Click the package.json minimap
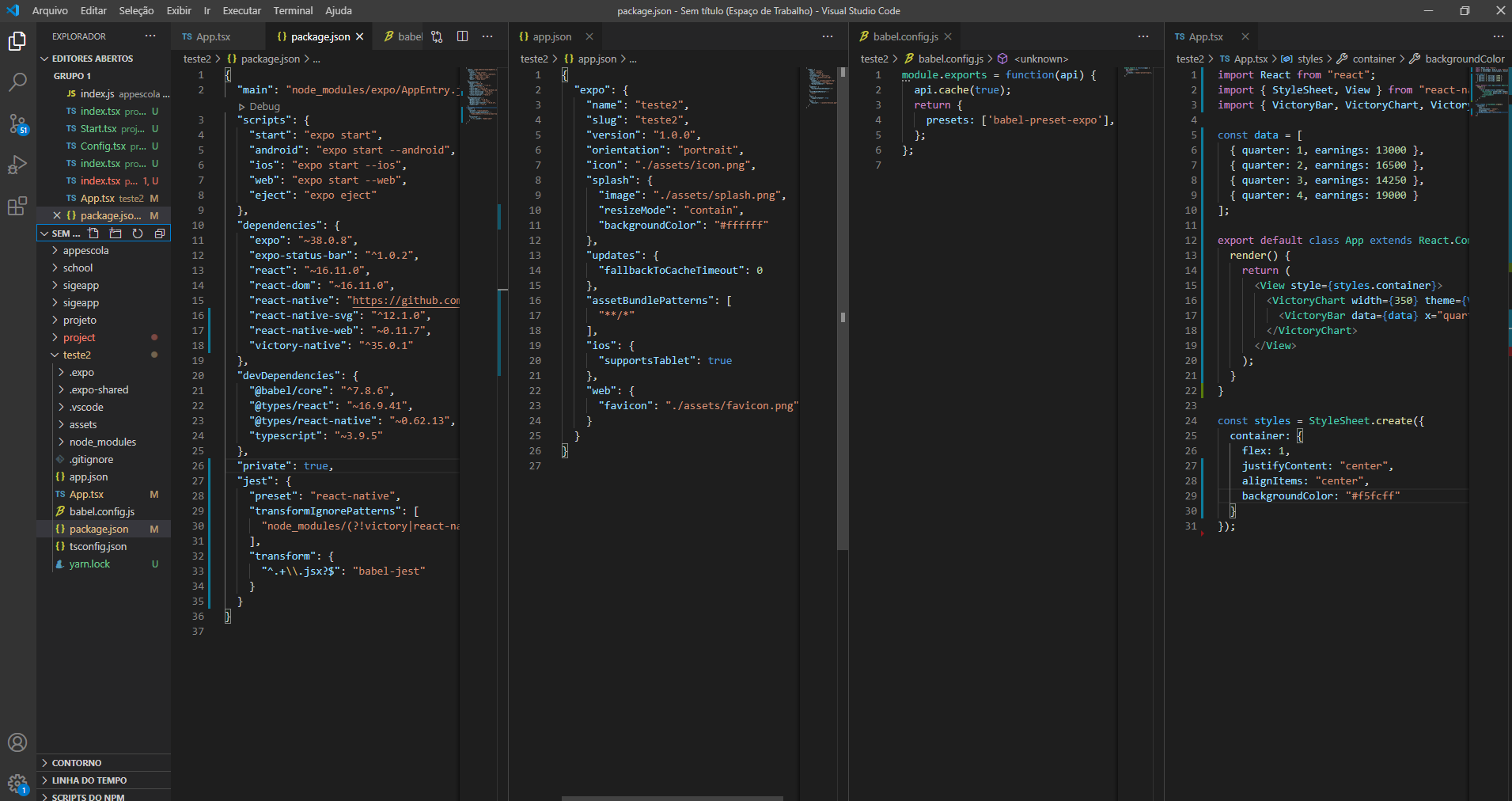The image size is (1512, 801). tap(482, 95)
